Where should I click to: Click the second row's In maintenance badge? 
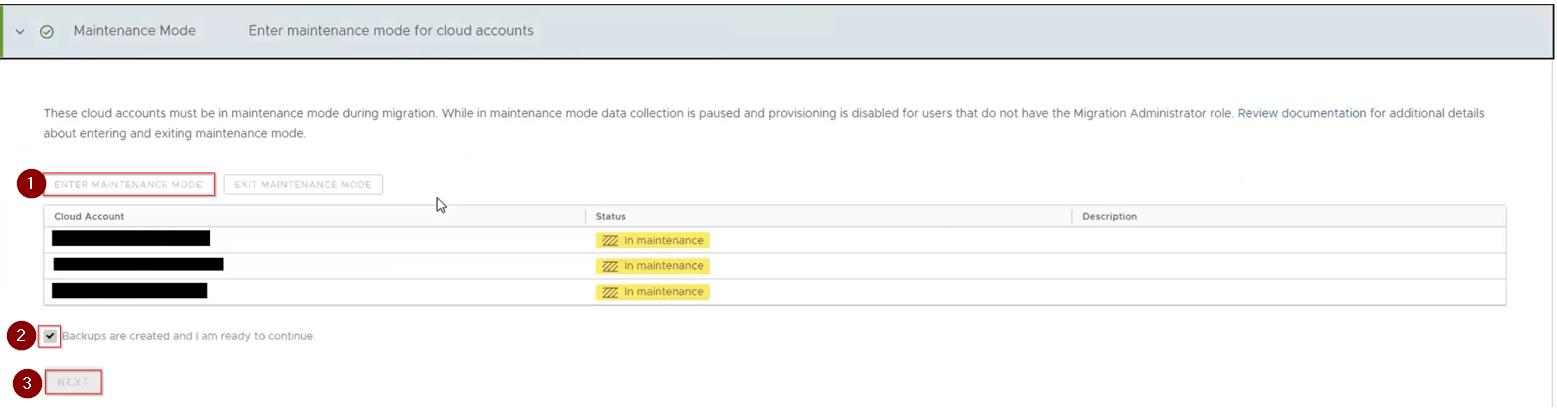pos(652,266)
